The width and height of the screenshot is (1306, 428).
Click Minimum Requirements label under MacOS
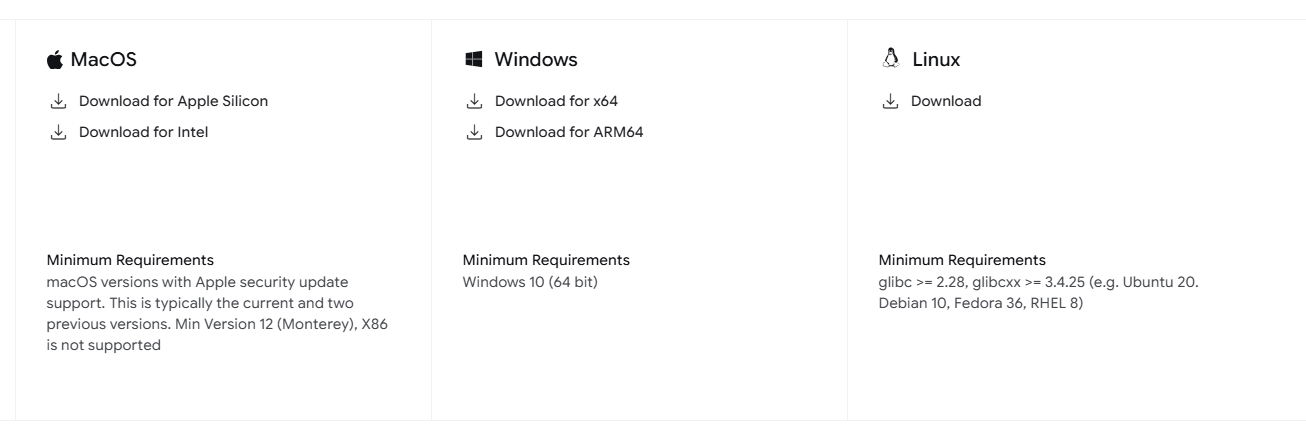pyautogui.click(x=130, y=260)
